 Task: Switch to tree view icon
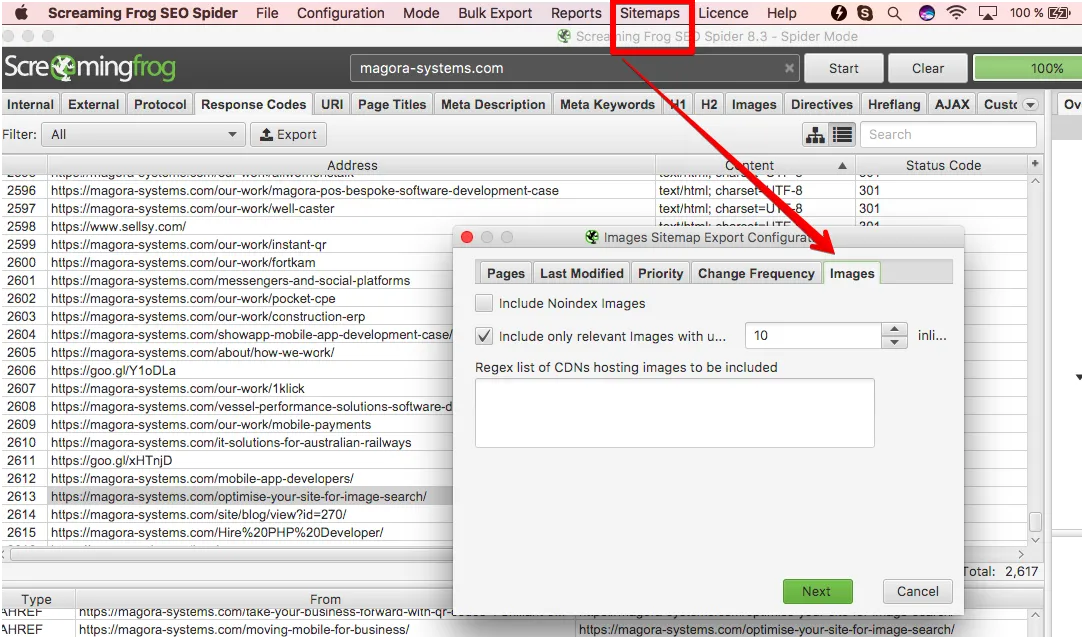click(x=815, y=135)
